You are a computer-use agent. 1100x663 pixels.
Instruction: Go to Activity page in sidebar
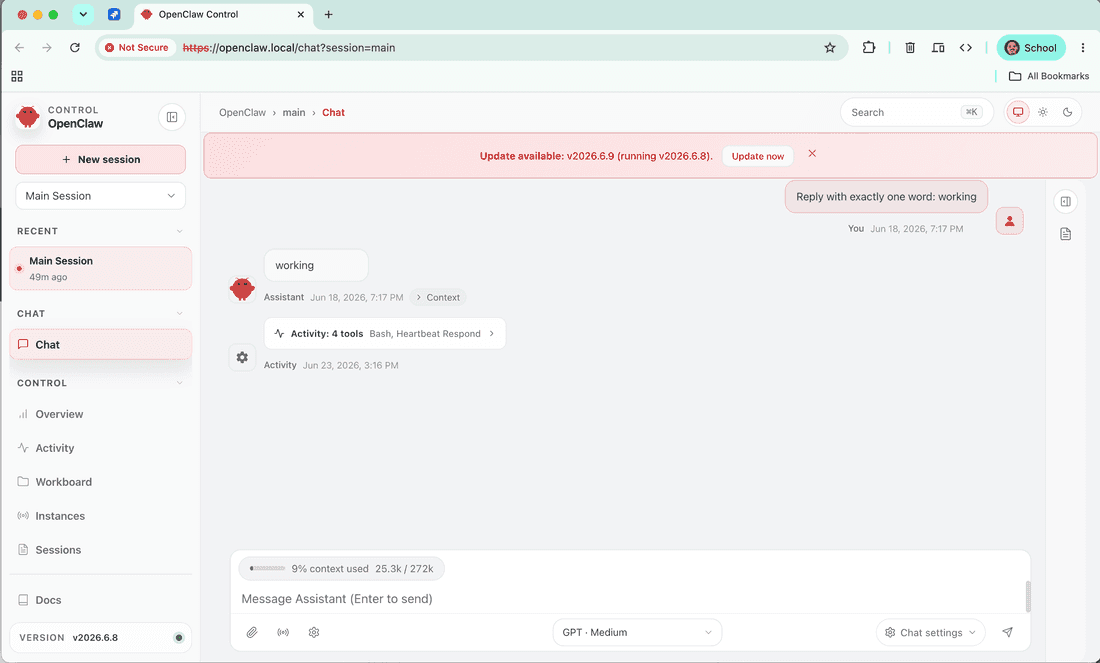100,448
